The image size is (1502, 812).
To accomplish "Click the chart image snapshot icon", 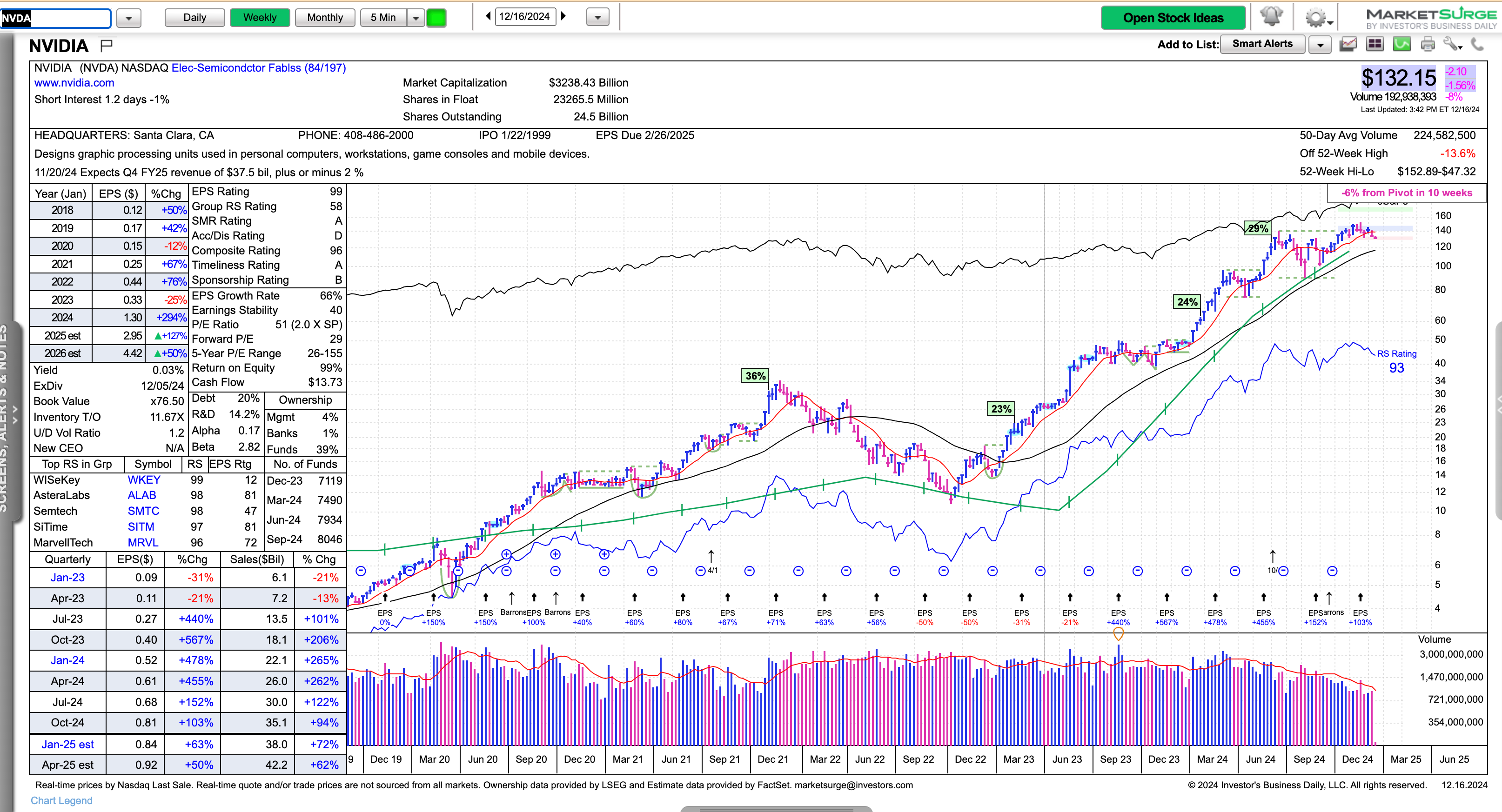I will pos(1348,44).
